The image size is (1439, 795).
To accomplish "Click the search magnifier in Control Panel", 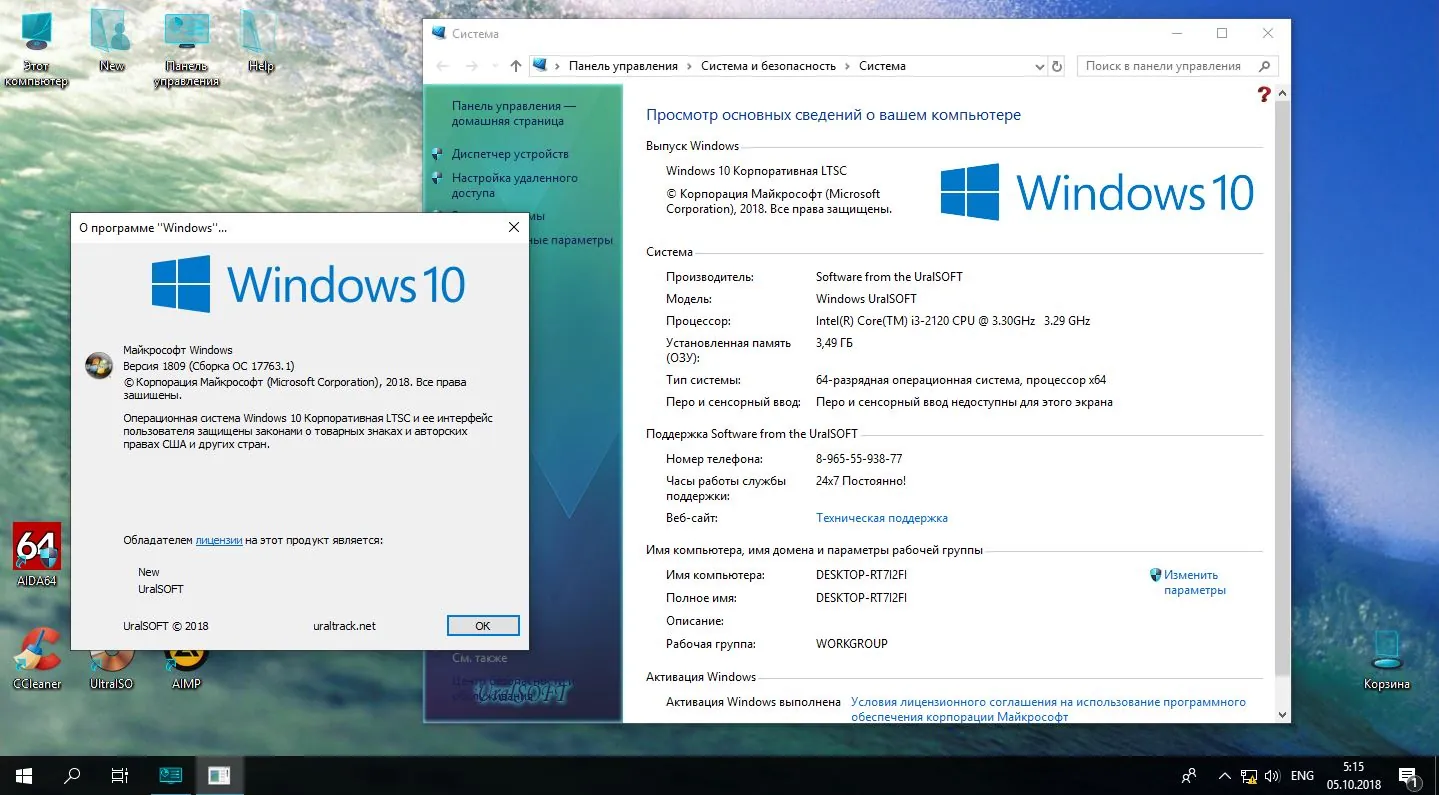I will 1265,66.
